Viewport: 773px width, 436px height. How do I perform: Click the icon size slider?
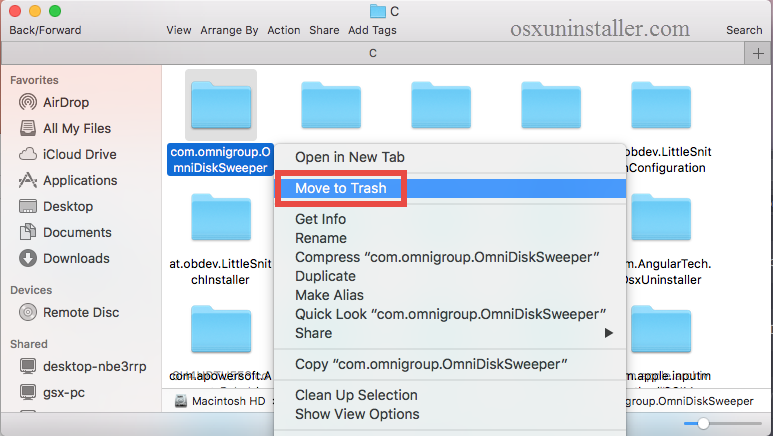[723, 423]
